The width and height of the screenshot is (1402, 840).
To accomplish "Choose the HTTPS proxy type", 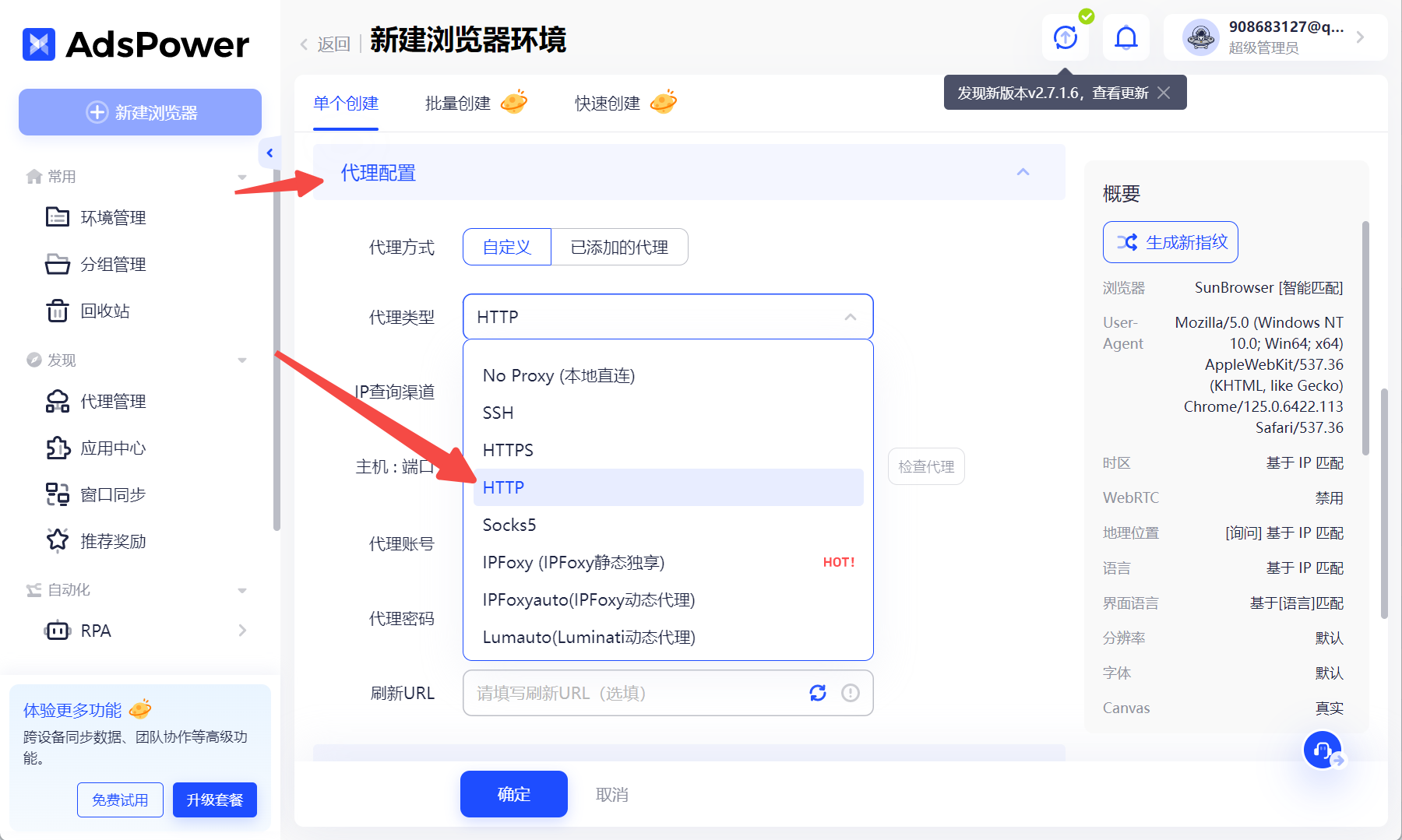I will (x=668, y=450).
